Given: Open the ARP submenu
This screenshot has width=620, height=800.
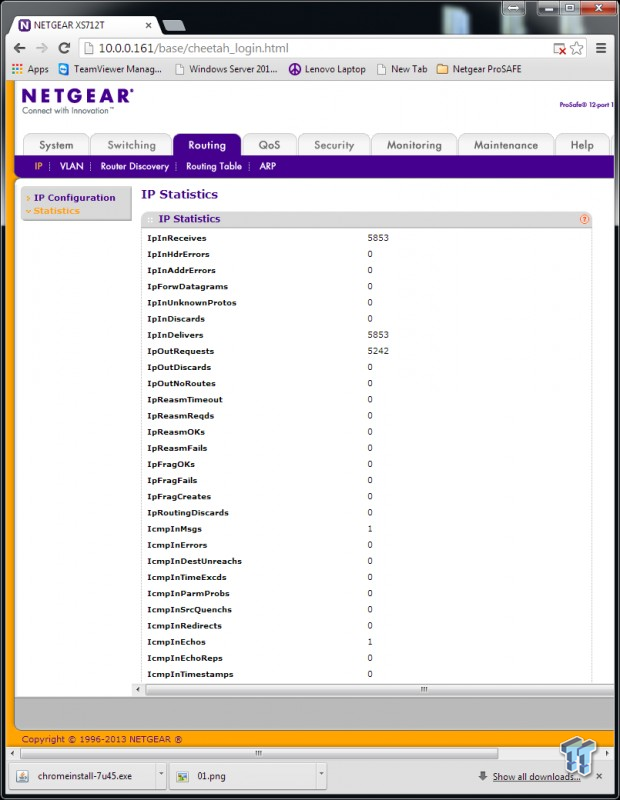Looking at the screenshot, I should pyautogui.click(x=267, y=166).
